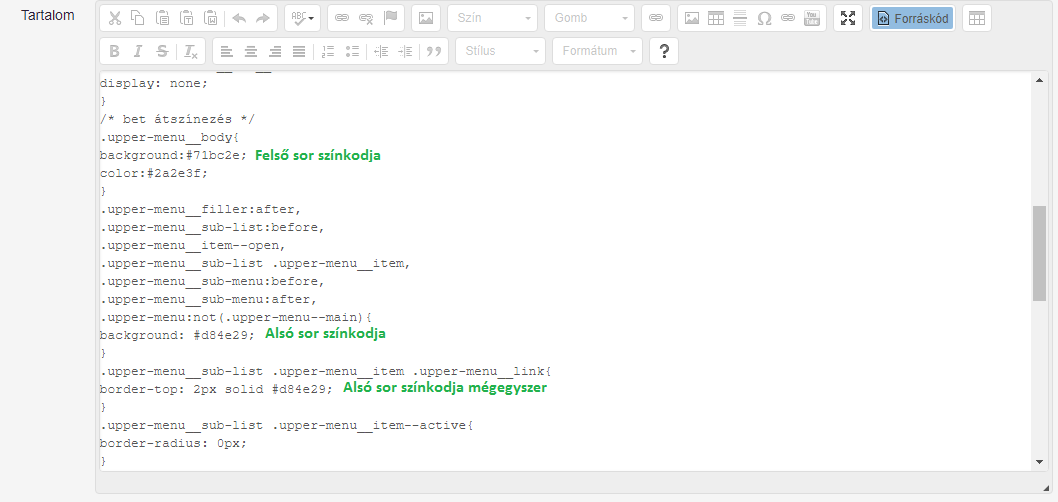This screenshot has width=1058, height=502.
Task: Open the spell checker dropdown
Action: click(302, 18)
